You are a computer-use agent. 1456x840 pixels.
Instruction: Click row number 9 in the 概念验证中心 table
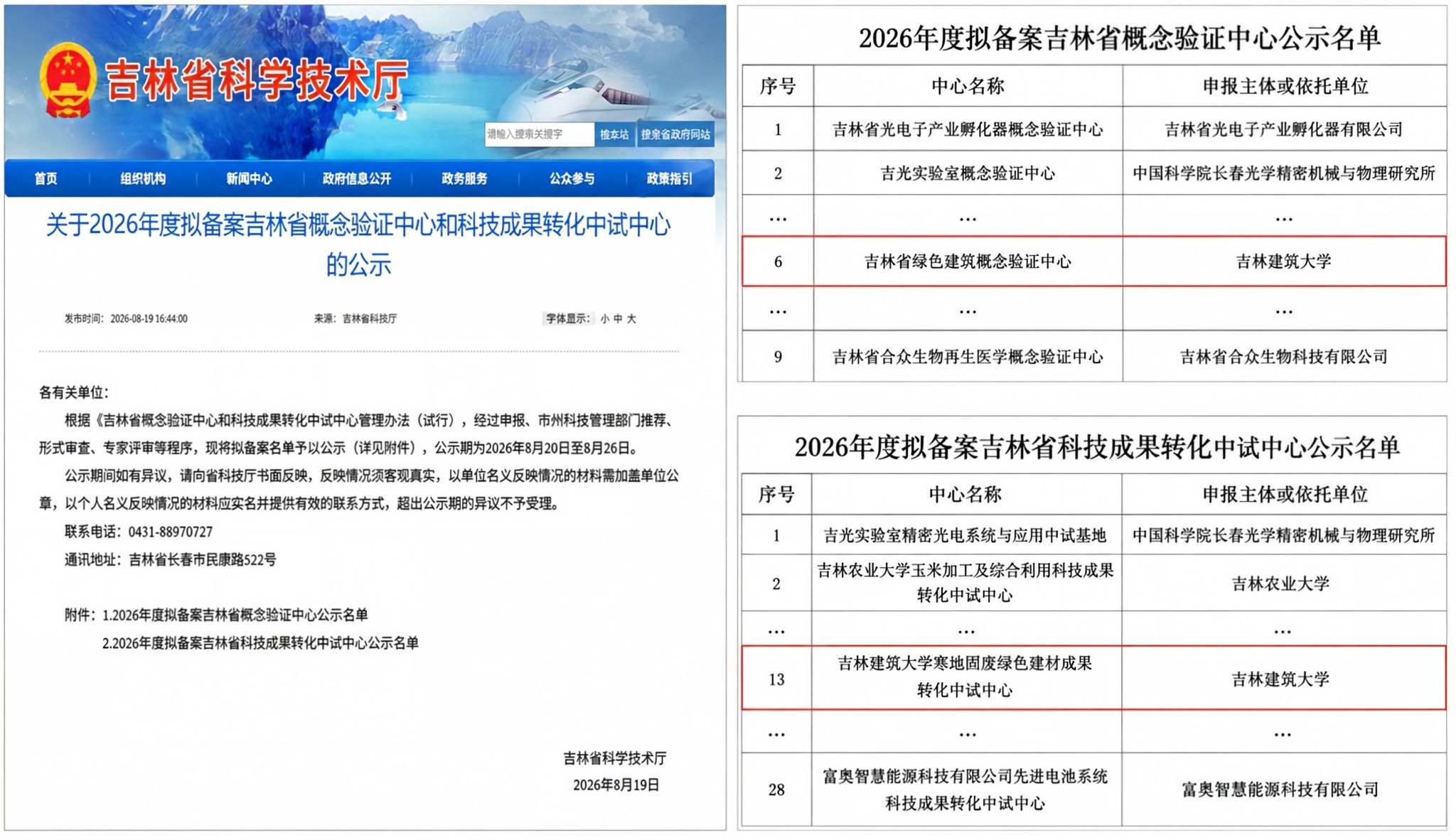coord(778,357)
